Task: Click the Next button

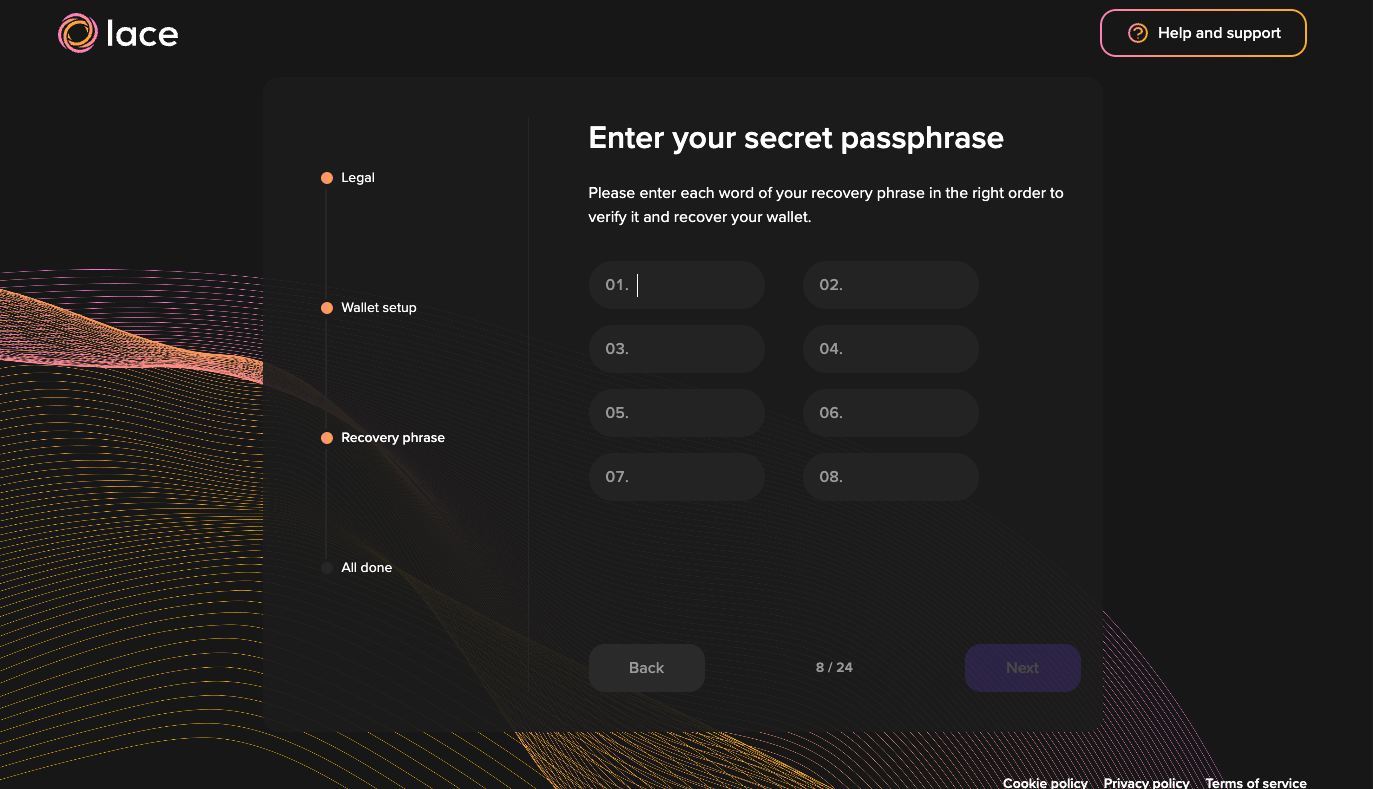Action: pyautogui.click(x=1022, y=667)
